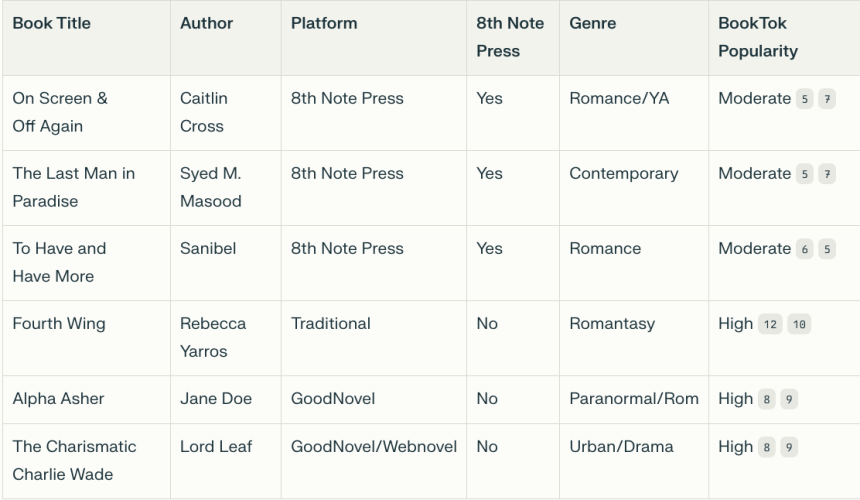The image size is (860, 500).
Task: Open citation 5 in On Screen & Off Again row
Action: (x=805, y=99)
